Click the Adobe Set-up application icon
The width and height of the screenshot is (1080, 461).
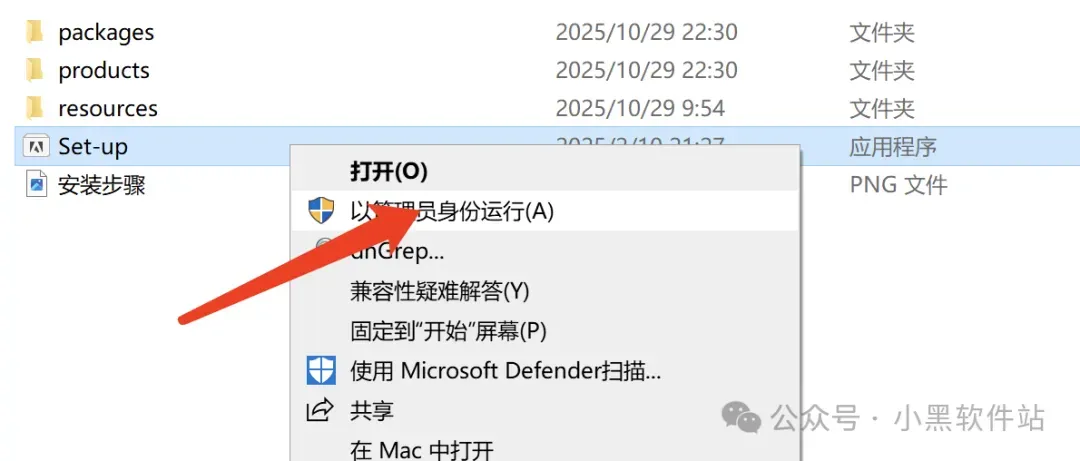click(37, 146)
